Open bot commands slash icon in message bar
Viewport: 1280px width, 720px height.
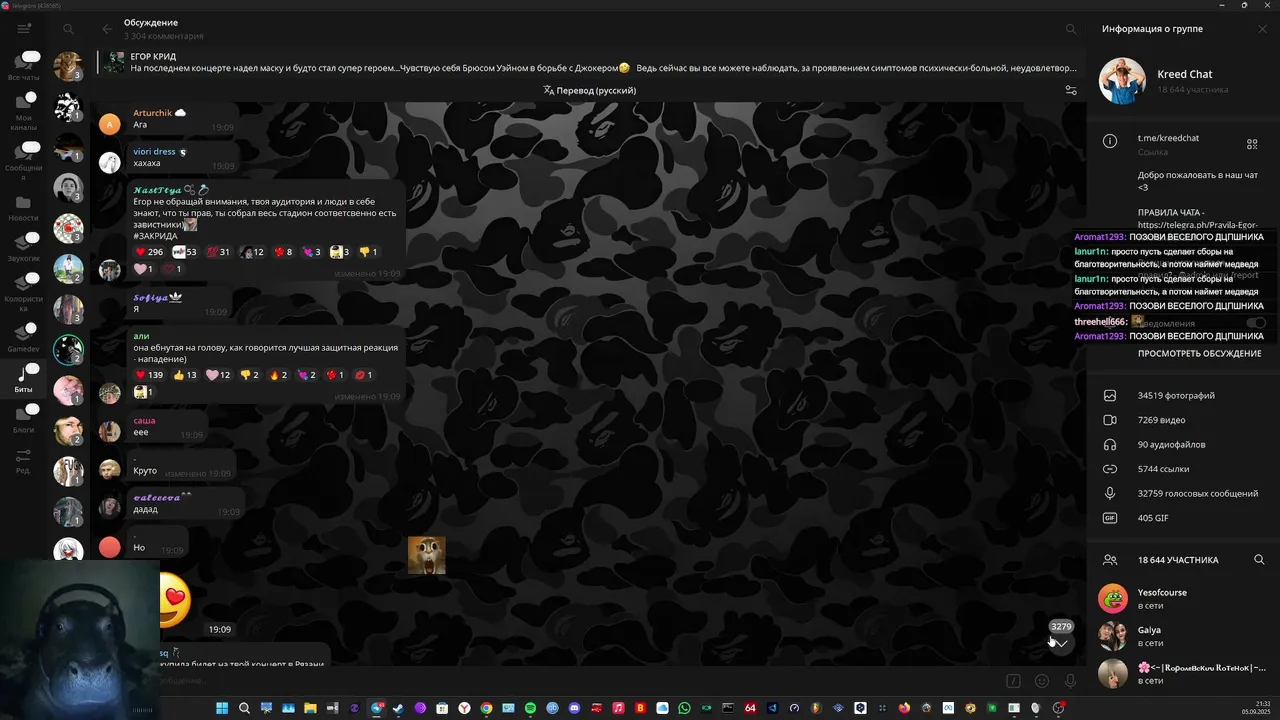[x=1013, y=681]
